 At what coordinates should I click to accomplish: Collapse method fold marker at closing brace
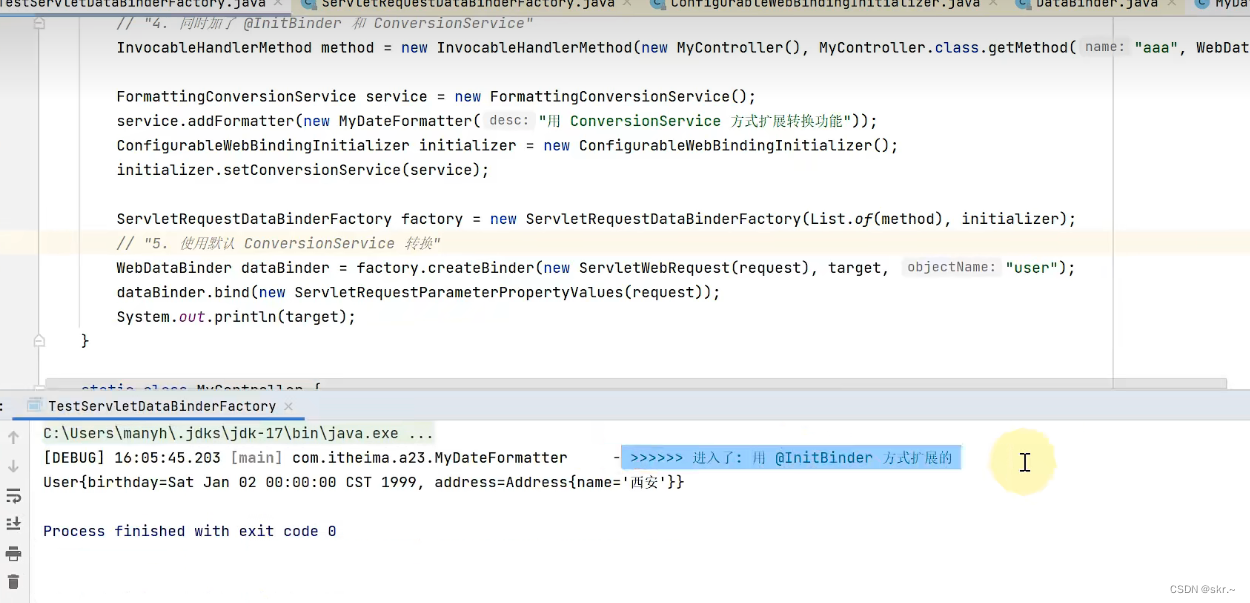pyautogui.click(x=39, y=341)
